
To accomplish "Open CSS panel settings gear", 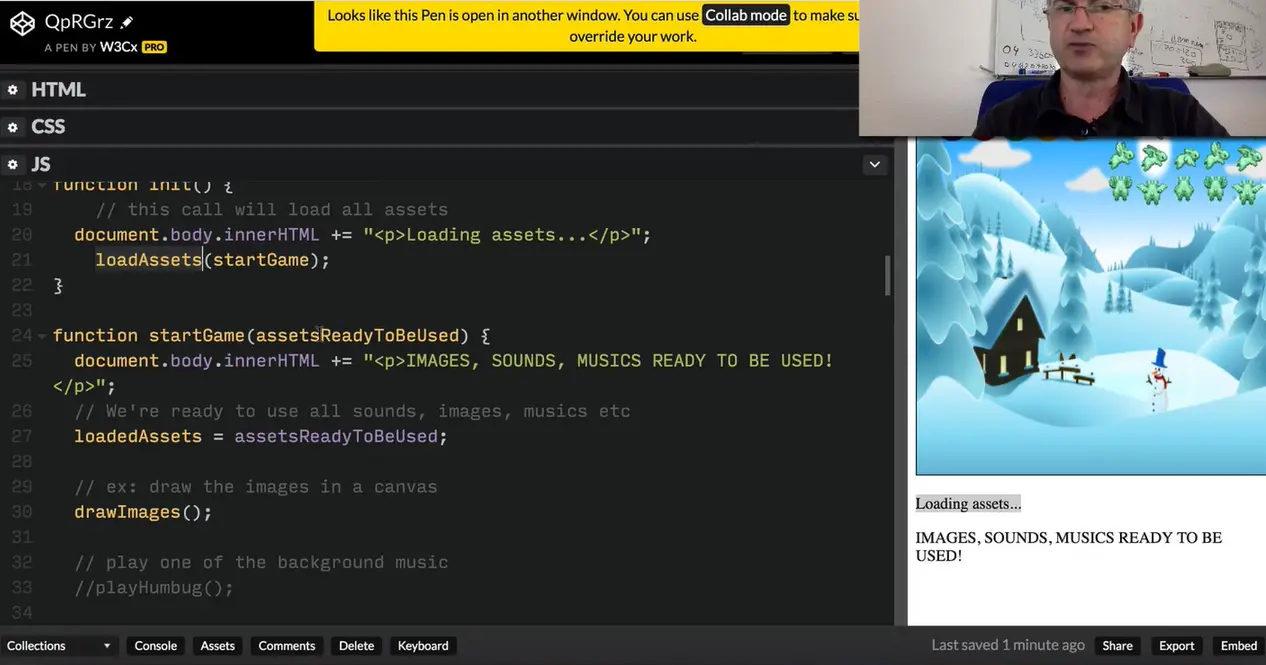I will click(13, 127).
